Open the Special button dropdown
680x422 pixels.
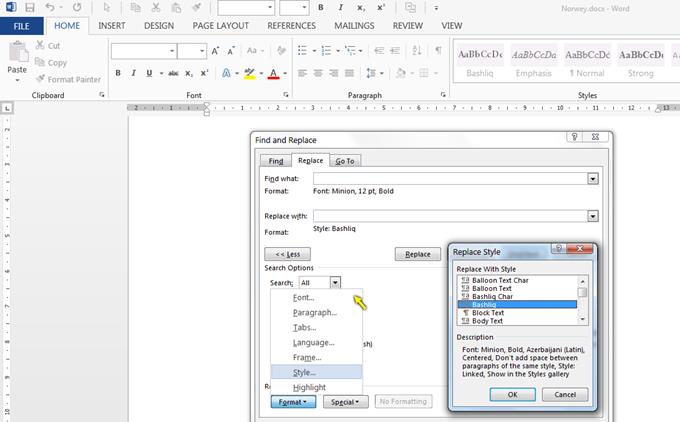[x=346, y=401]
